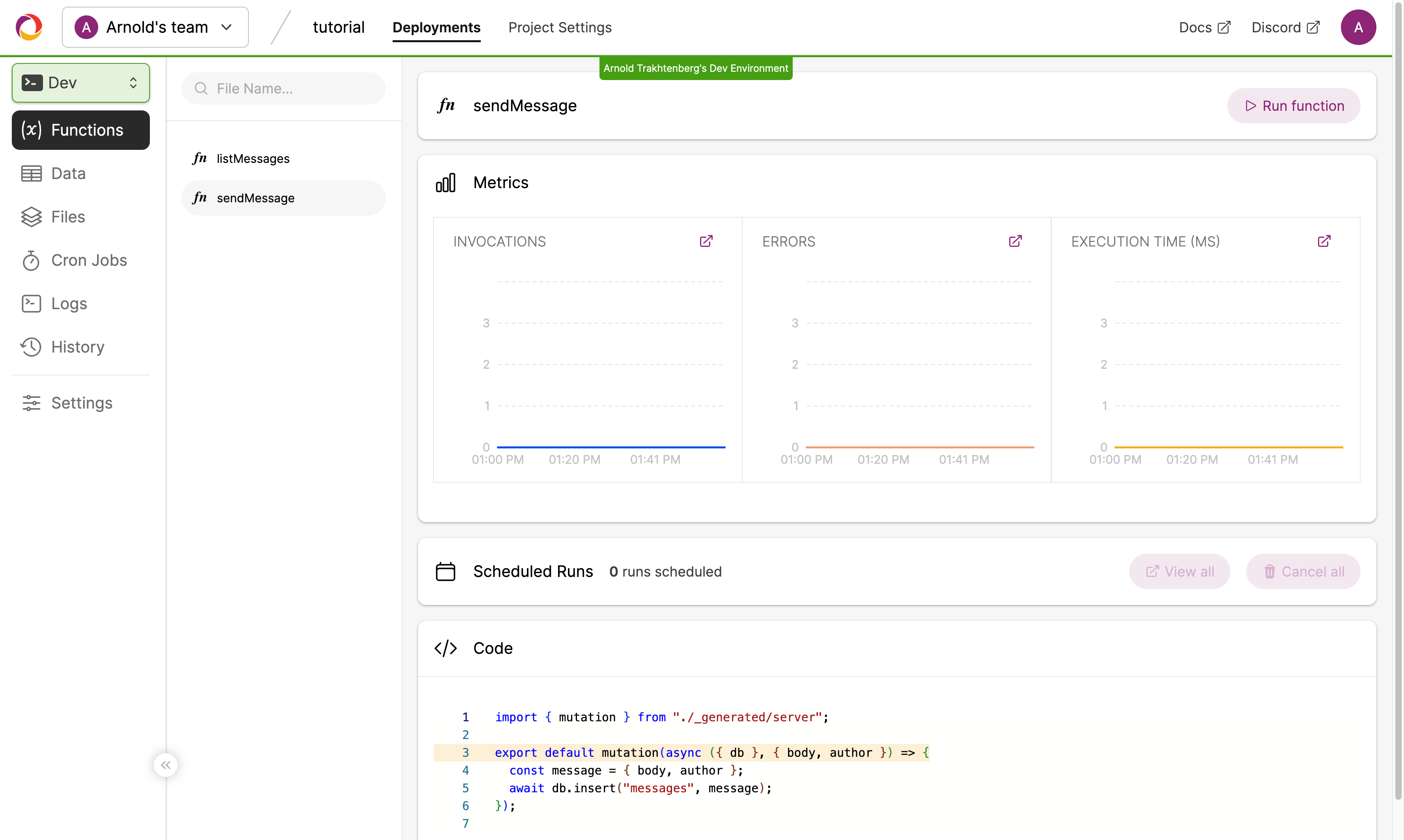Screen dimensions: 1404x840
Task: Select the Deployments tab
Action: pos(436,27)
